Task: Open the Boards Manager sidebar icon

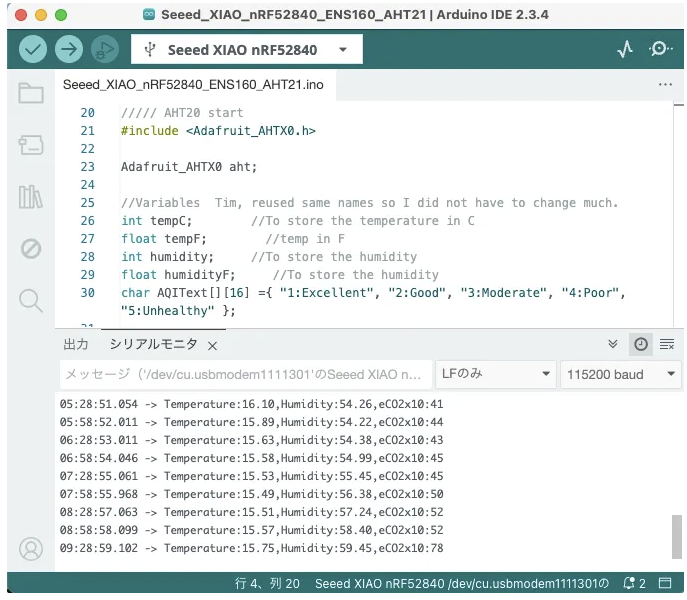Action: [31, 145]
